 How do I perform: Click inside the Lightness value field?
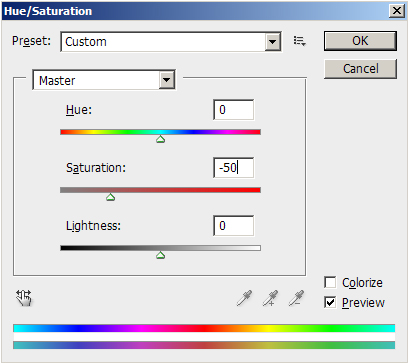click(x=233, y=226)
